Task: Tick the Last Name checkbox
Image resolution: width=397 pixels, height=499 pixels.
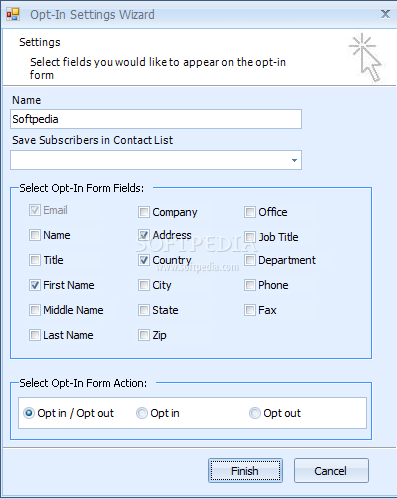Action: tap(35, 335)
